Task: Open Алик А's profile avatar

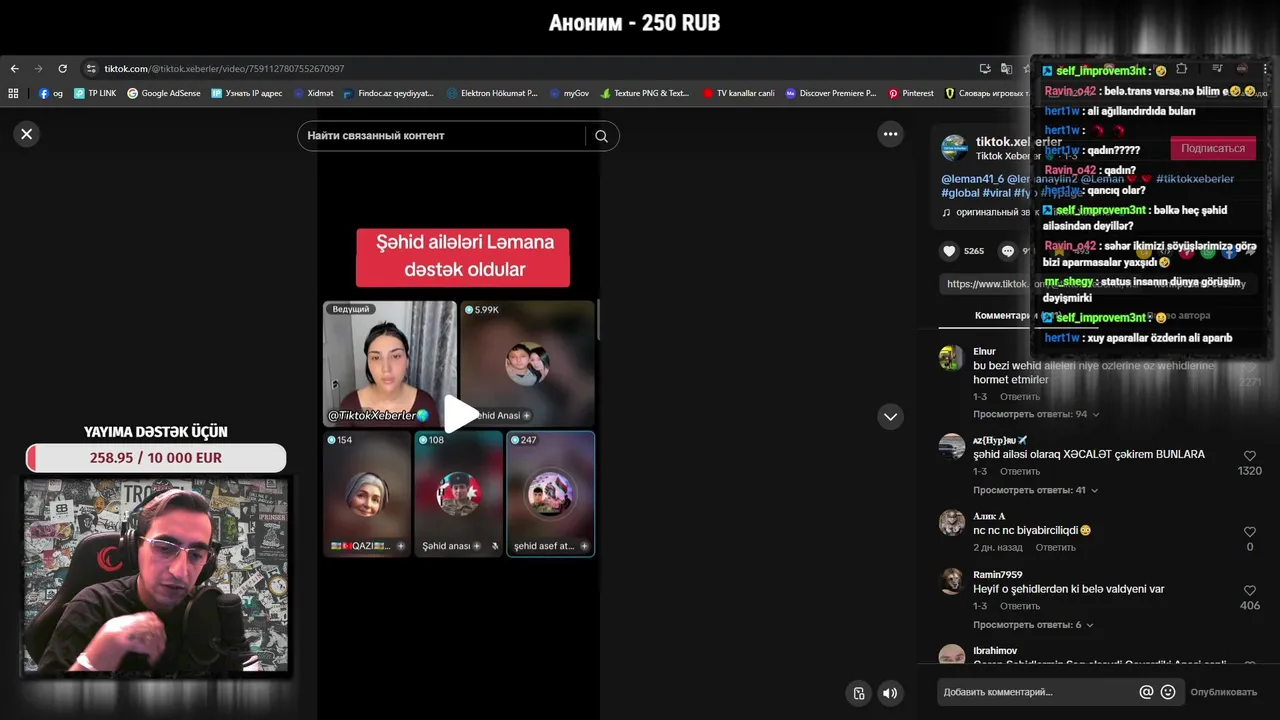Action: click(952, 523)
